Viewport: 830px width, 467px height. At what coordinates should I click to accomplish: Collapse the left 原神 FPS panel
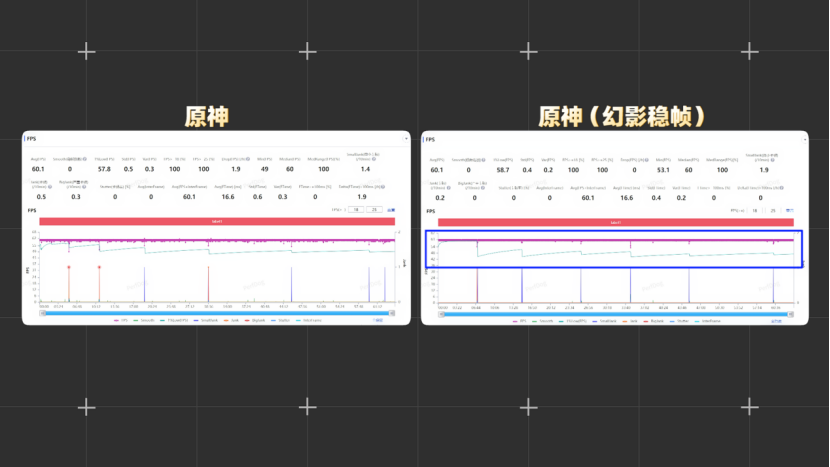click(406, 139)
